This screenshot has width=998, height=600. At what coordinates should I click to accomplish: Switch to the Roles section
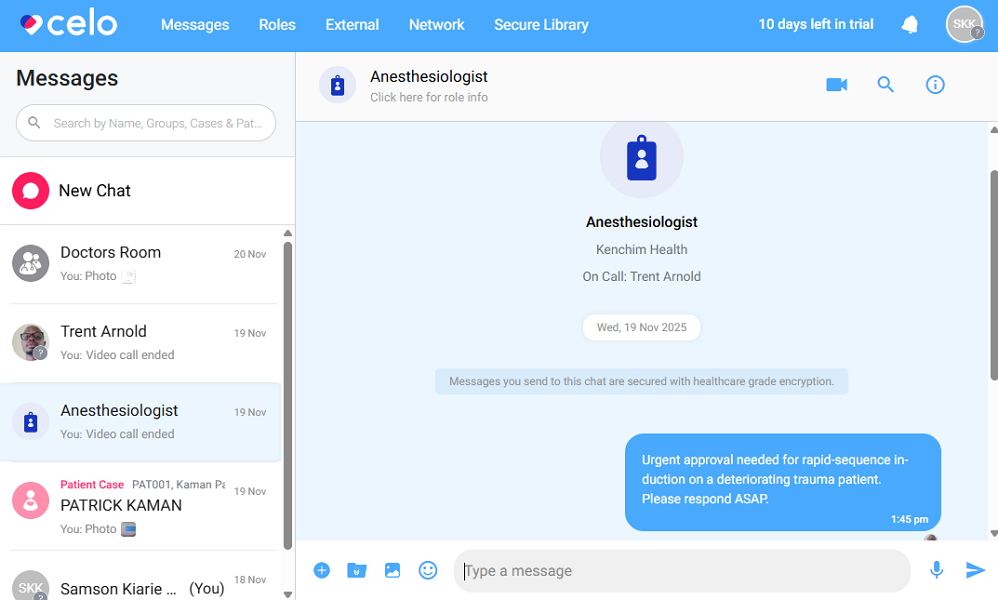coord(277,24)
